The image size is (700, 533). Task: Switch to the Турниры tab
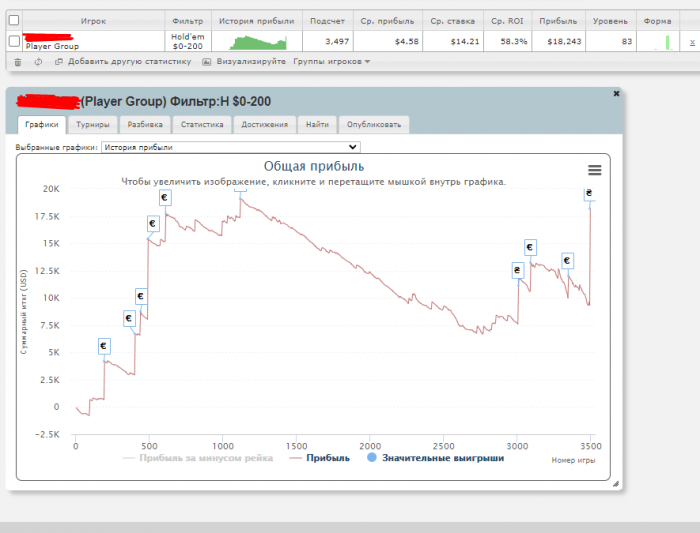(x=93, y=125)
